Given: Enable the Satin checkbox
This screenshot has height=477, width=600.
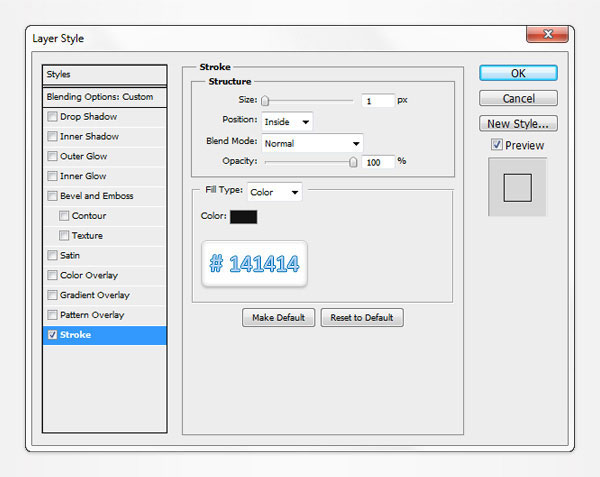Looking at the screenshot, I should point(52,255).
